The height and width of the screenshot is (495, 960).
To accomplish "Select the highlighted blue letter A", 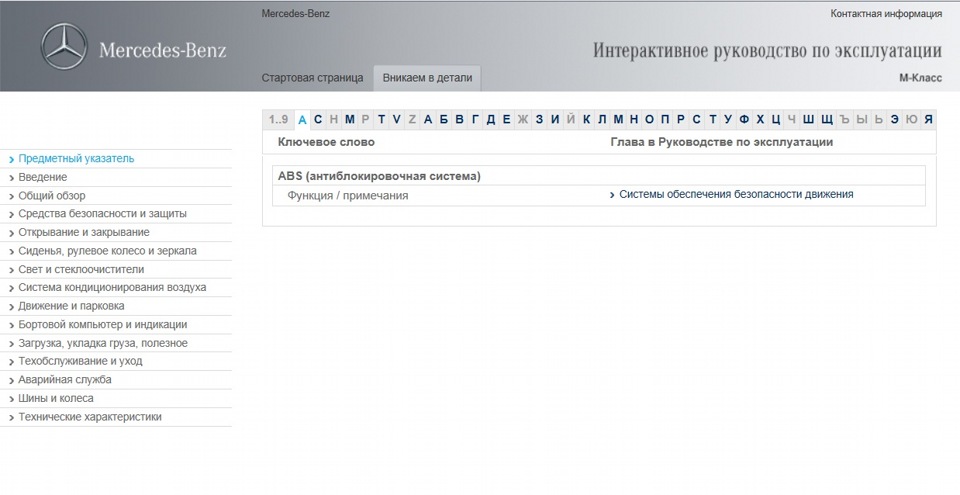I will click(302, 120).
